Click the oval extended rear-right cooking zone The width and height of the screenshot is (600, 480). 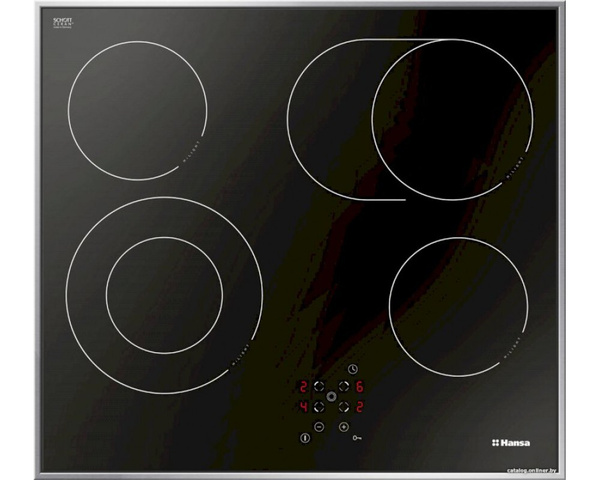pyautogui.click(x=410, y=119)
